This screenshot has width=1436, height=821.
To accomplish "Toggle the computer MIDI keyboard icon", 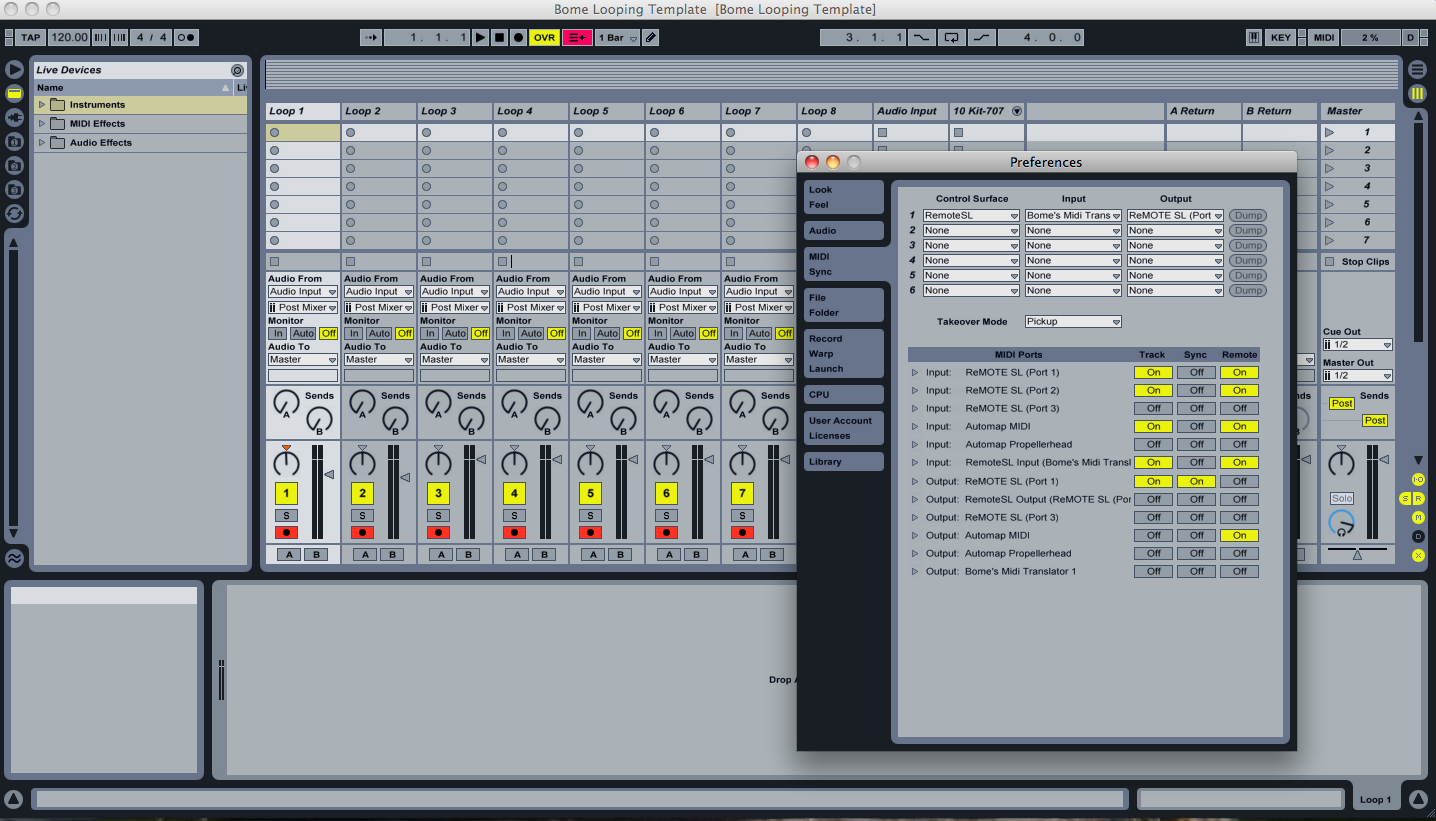I will (1254, 37).
